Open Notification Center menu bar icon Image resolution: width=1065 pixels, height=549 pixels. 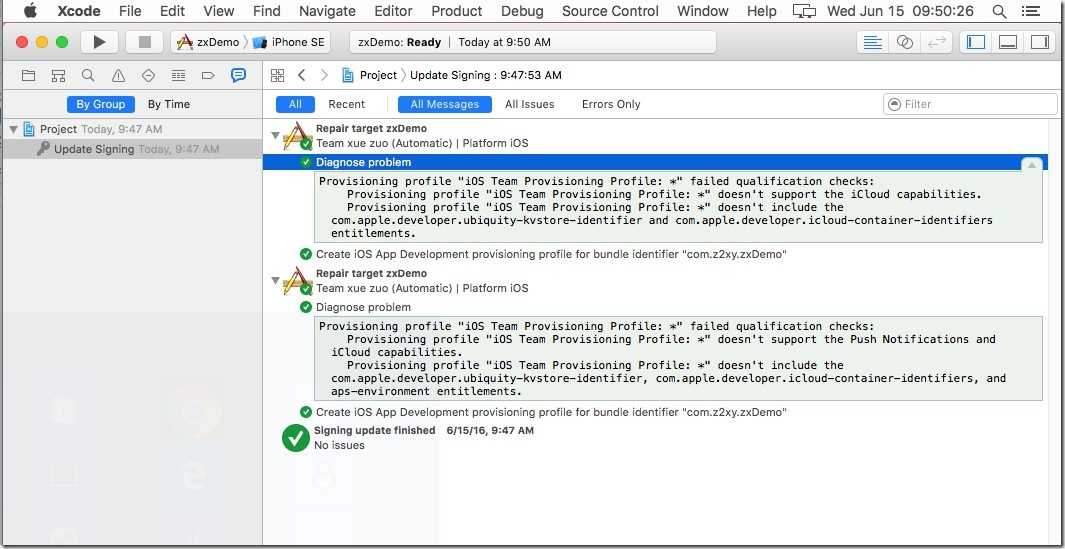click(x=1030, y=11)
